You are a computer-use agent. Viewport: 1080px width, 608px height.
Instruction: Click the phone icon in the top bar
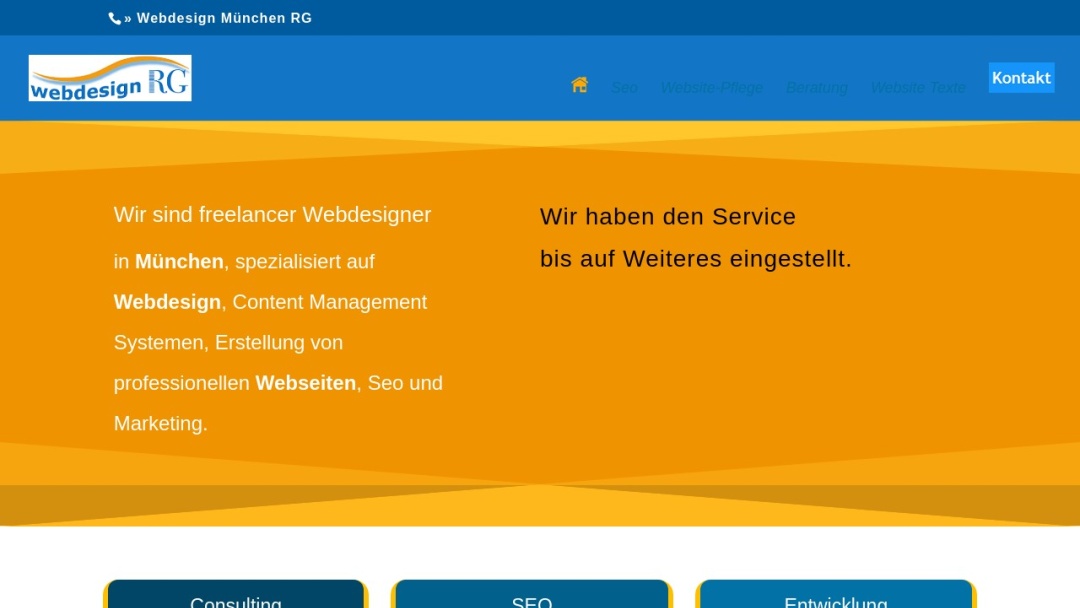[x=113, y=17]
